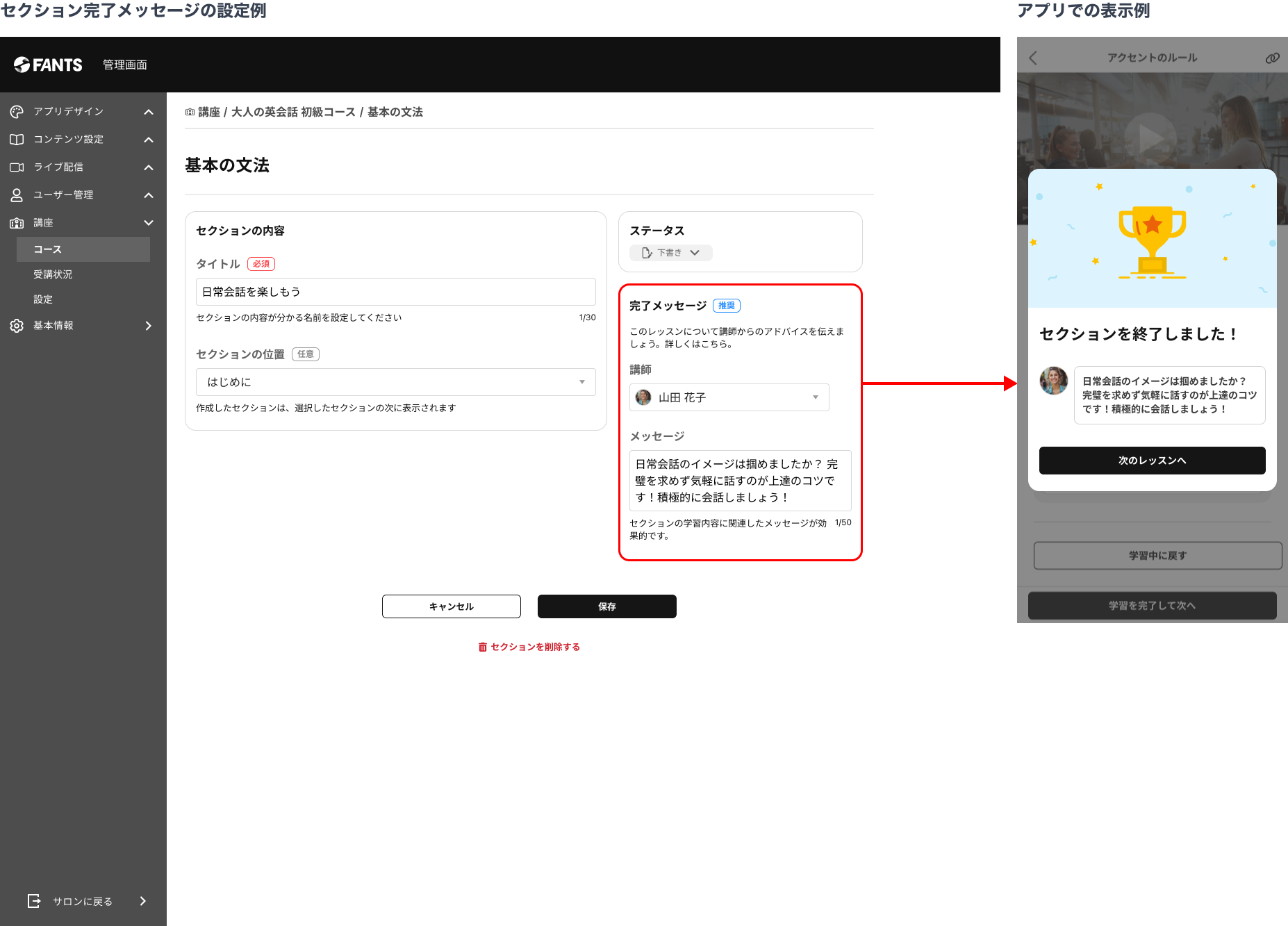Play the video in the app preview
1288x926 pixels.
[x=1150, y=138]
